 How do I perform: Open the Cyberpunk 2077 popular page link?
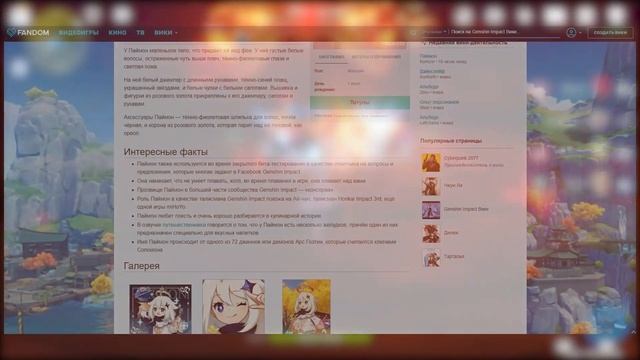click(461, 158)
